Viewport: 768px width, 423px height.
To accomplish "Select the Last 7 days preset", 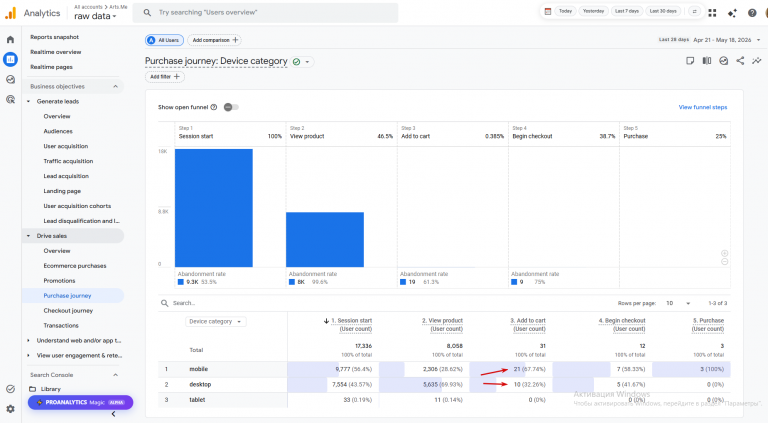I will point(627,11).
